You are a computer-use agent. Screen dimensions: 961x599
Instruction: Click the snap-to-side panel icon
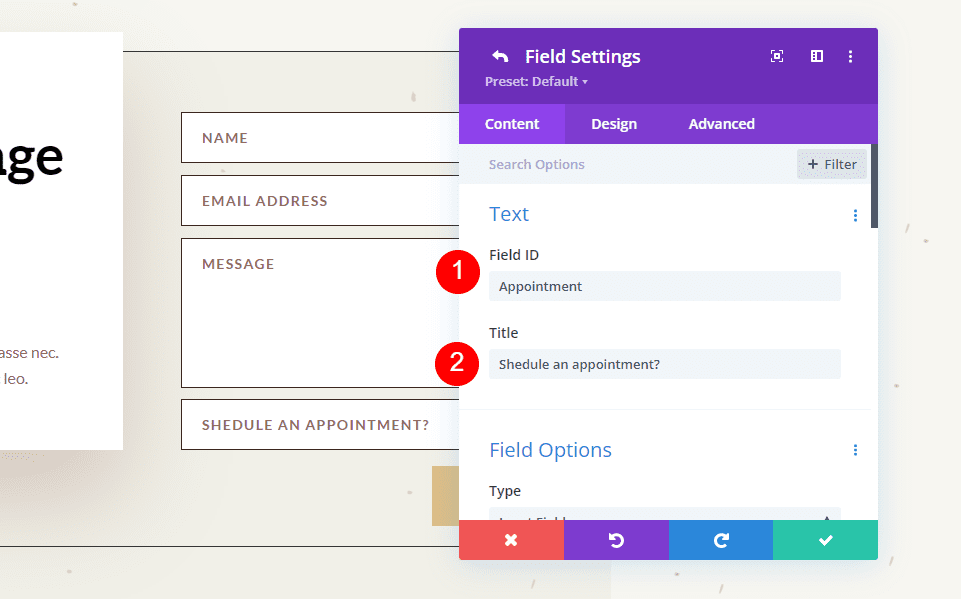tap(816, 57)
